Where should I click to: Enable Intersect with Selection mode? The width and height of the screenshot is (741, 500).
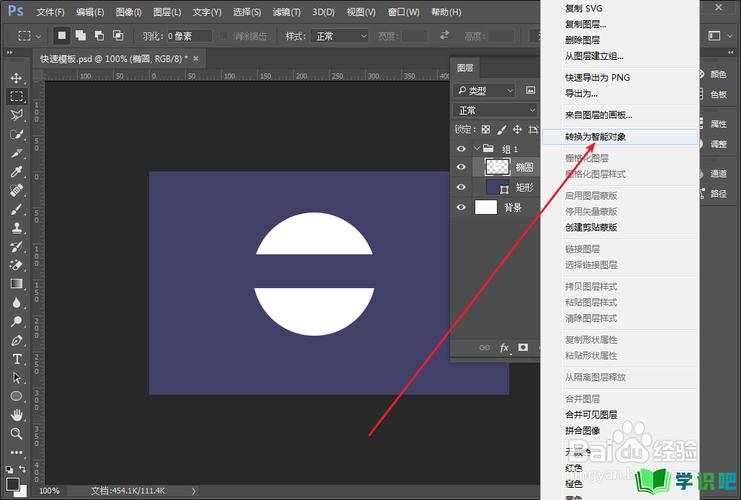tap(118, 35)
